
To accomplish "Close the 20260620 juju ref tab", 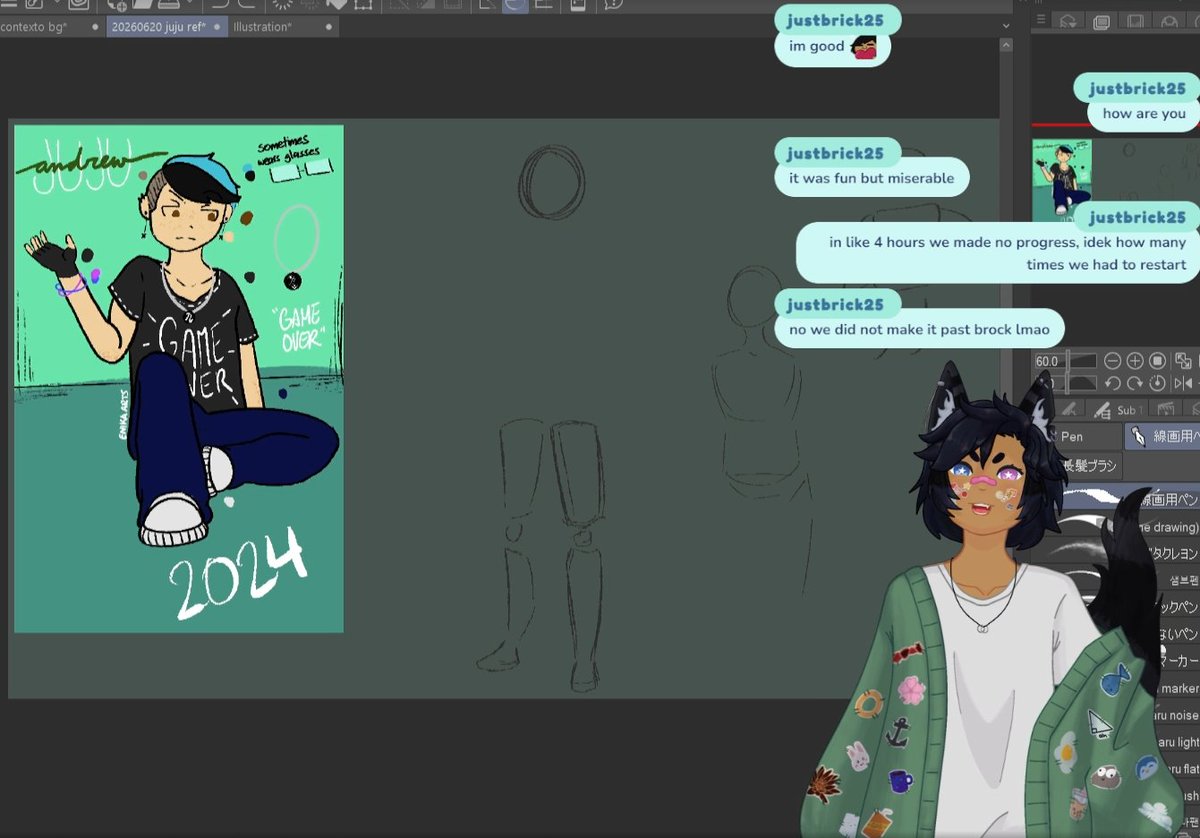I will click(x=216, y=27).
